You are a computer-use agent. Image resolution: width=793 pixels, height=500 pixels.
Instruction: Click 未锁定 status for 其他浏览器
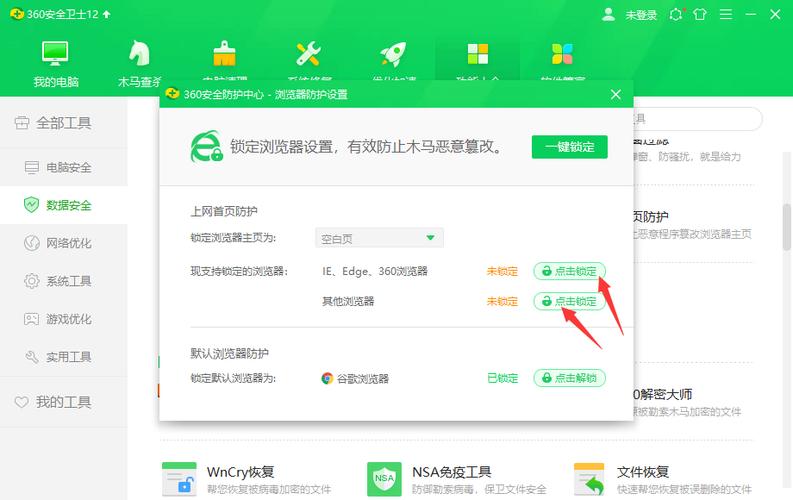(x=502, y=302)
